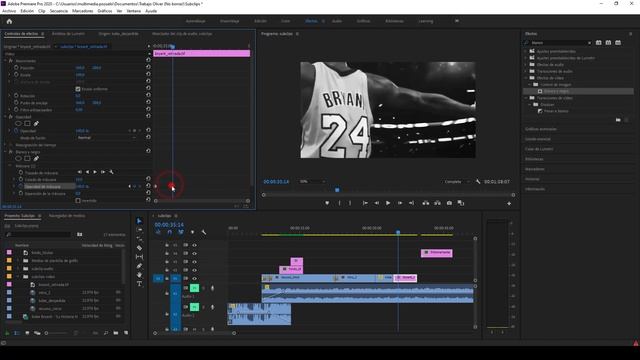640x360 pixels.
Task: Open the Historial panel
Action: point(532,179)
